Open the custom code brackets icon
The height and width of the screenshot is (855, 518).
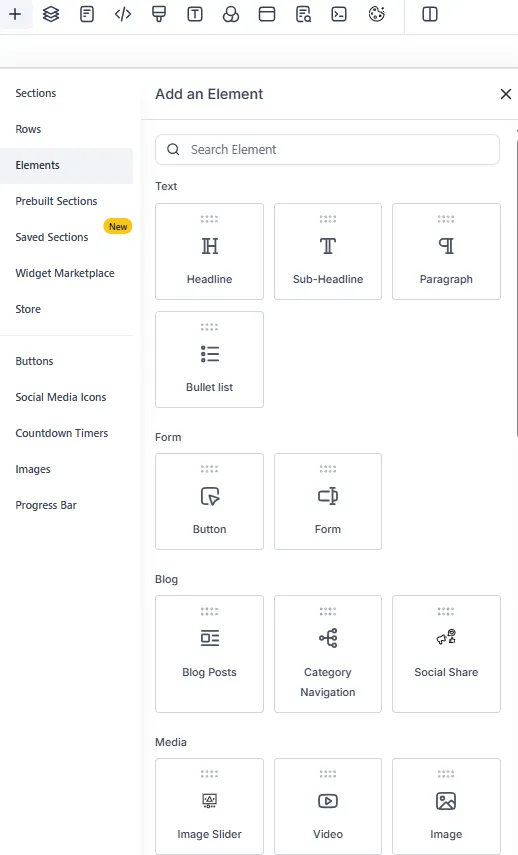123,14
